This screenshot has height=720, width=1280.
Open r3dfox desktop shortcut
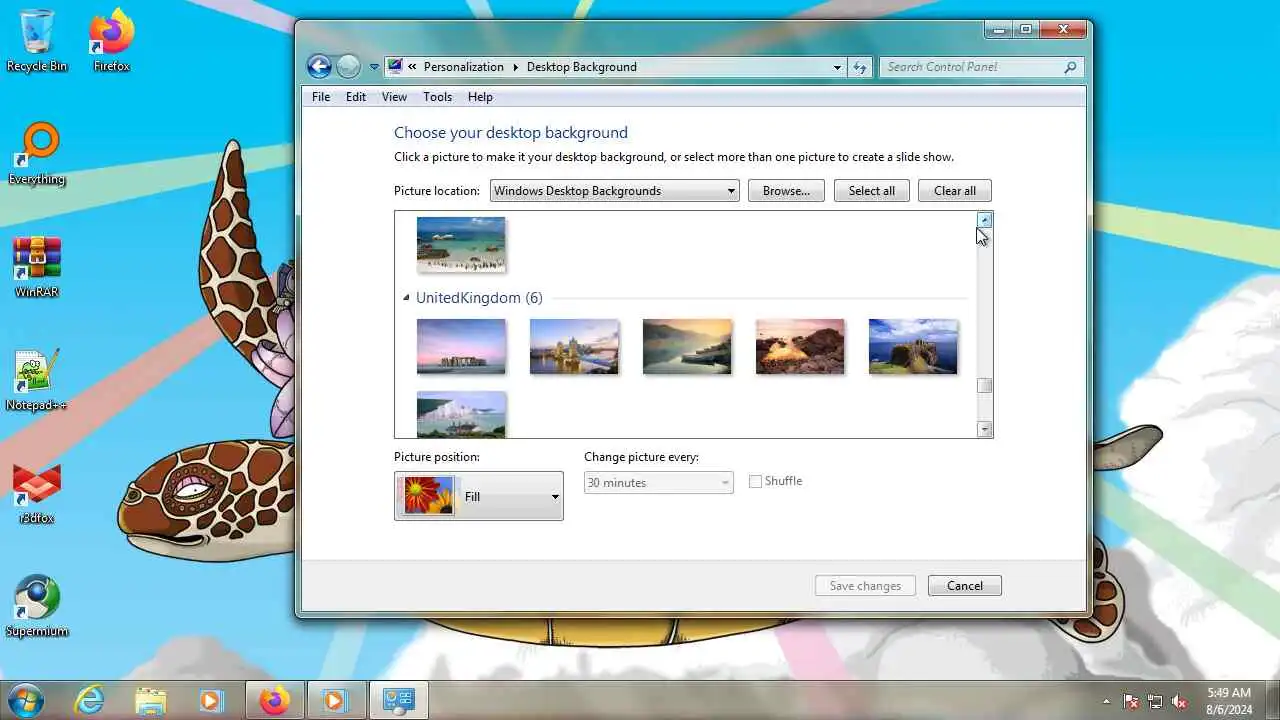(x=37, y=492)
